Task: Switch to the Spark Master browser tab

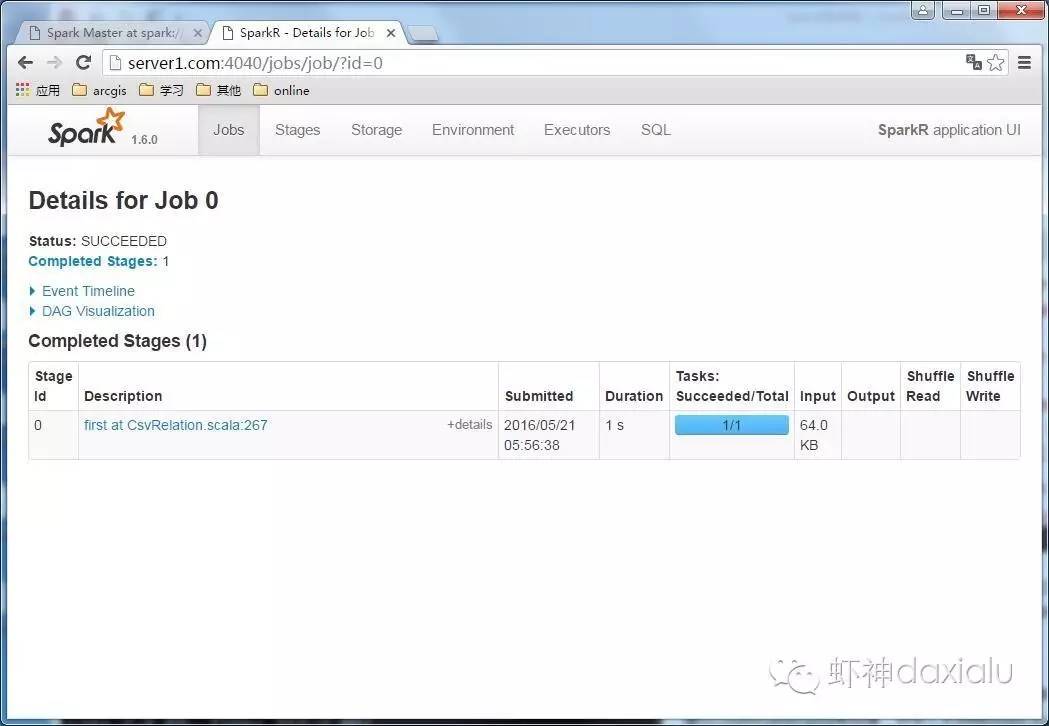Action: 114,33
